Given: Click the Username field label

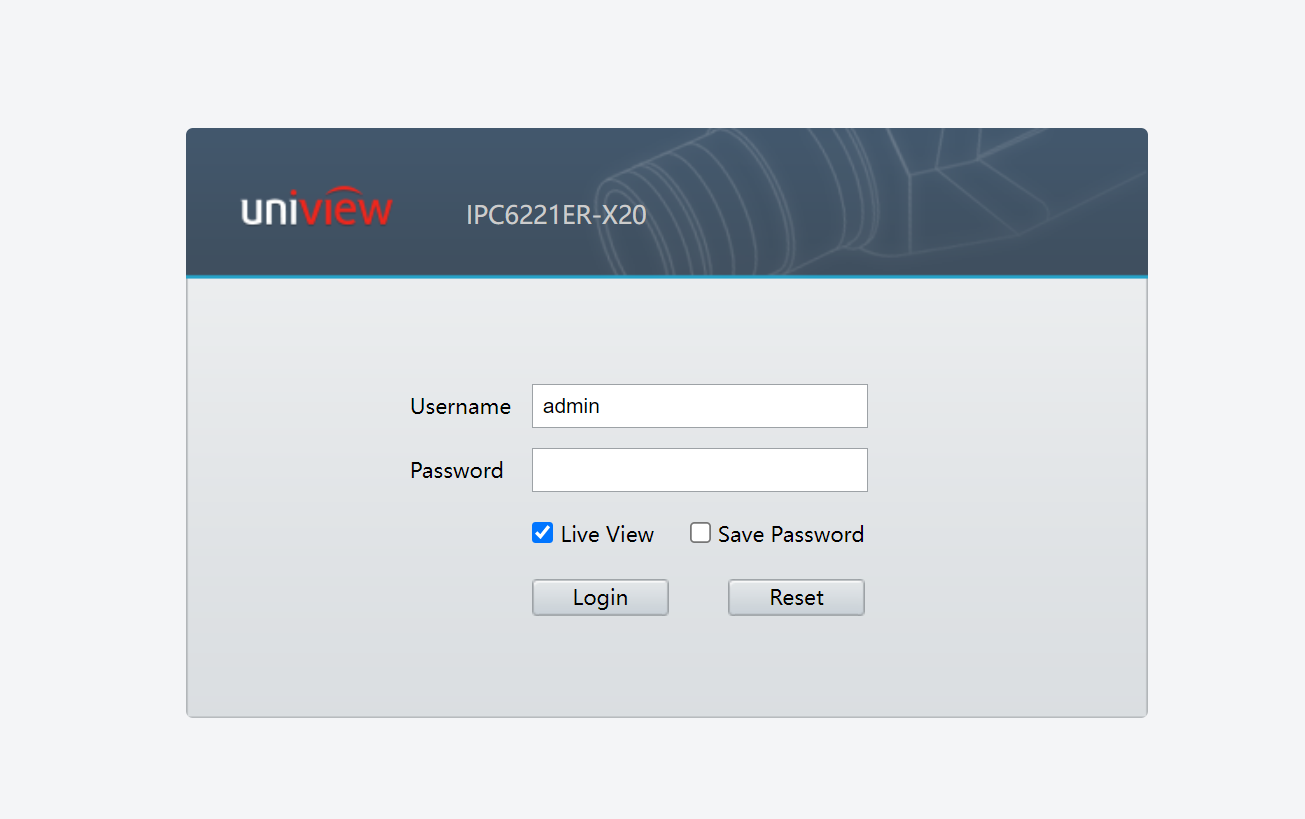Looking at the screenshot, I should (x=460, y=407).
